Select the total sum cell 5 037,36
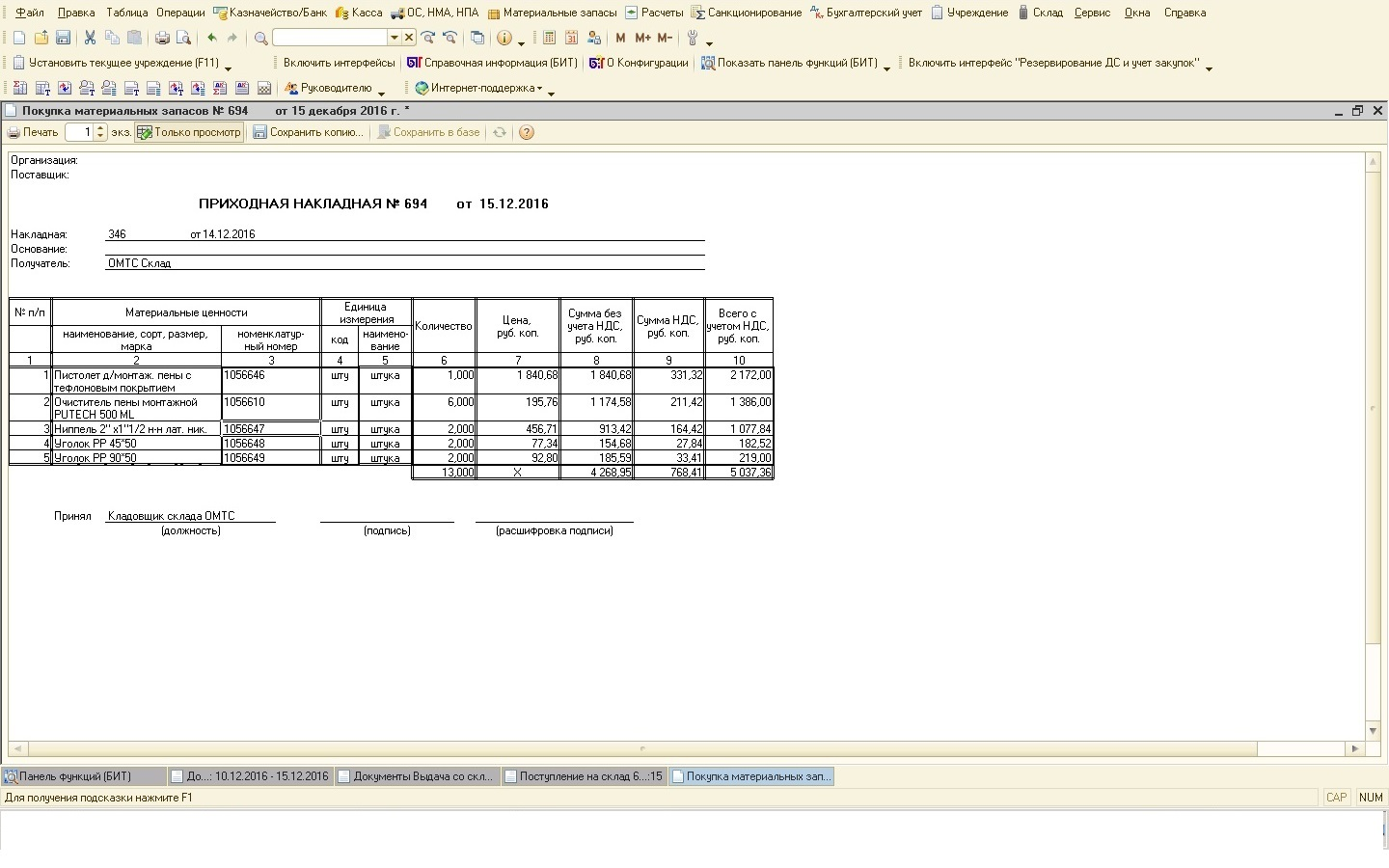Viewport: 1389px width, 868px height. [x=739, y=473]
